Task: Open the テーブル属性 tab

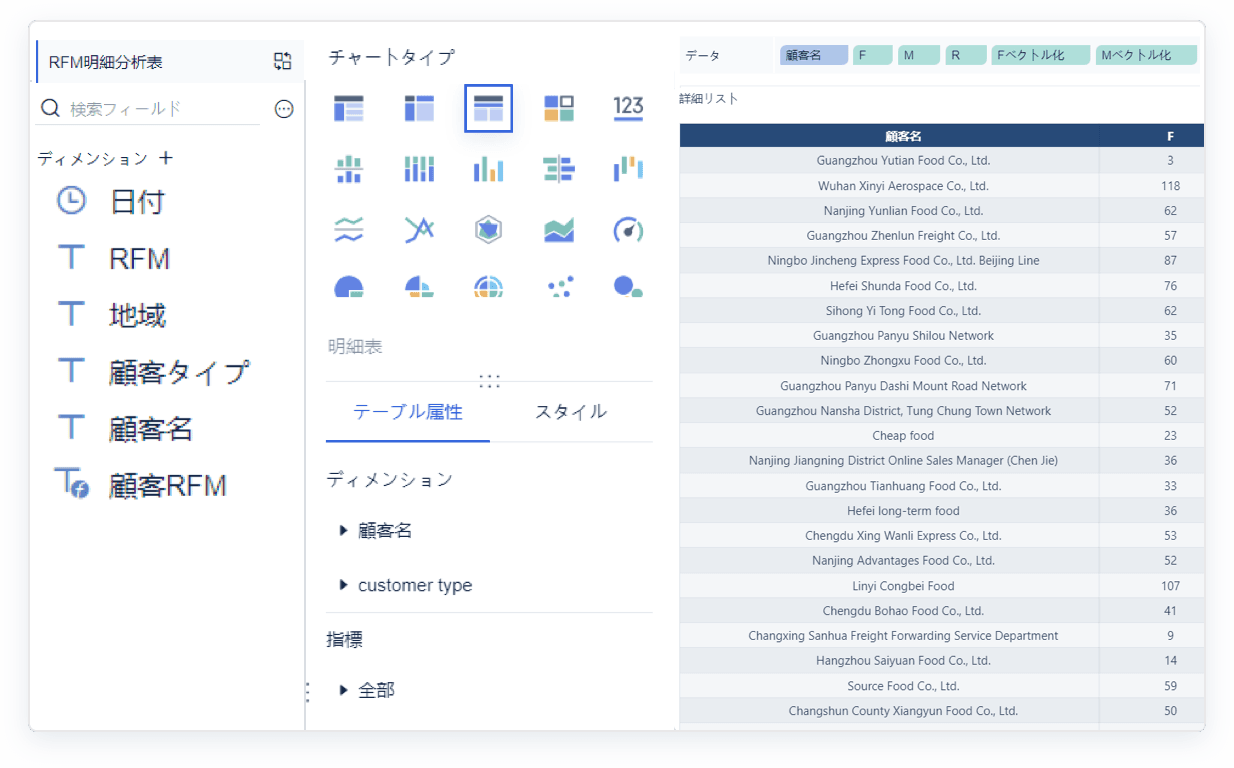Action: (408, 412)
